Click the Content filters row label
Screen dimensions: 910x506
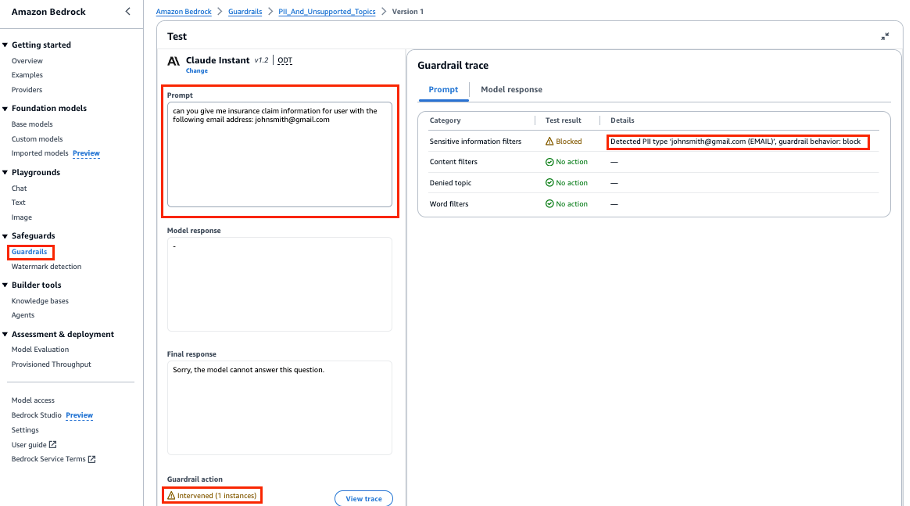tap(453, 162)
